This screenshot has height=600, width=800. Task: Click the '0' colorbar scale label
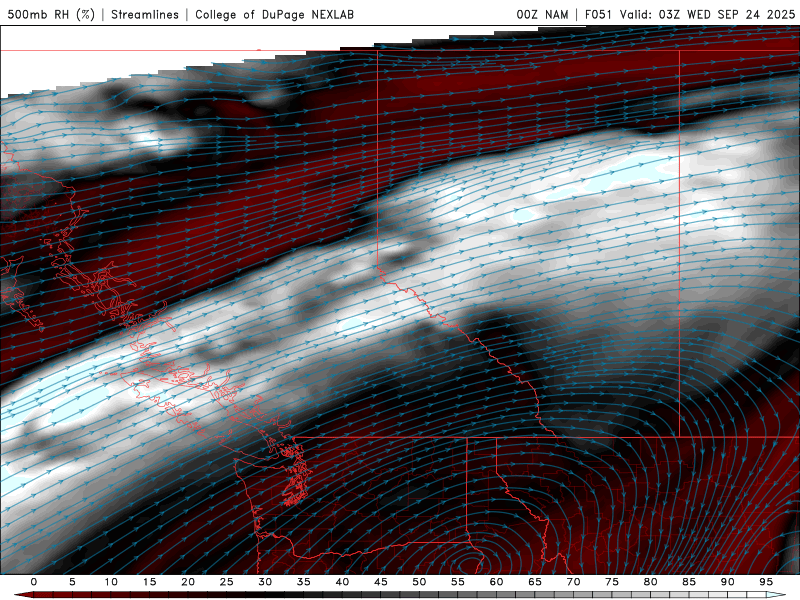tap(34, 582)
